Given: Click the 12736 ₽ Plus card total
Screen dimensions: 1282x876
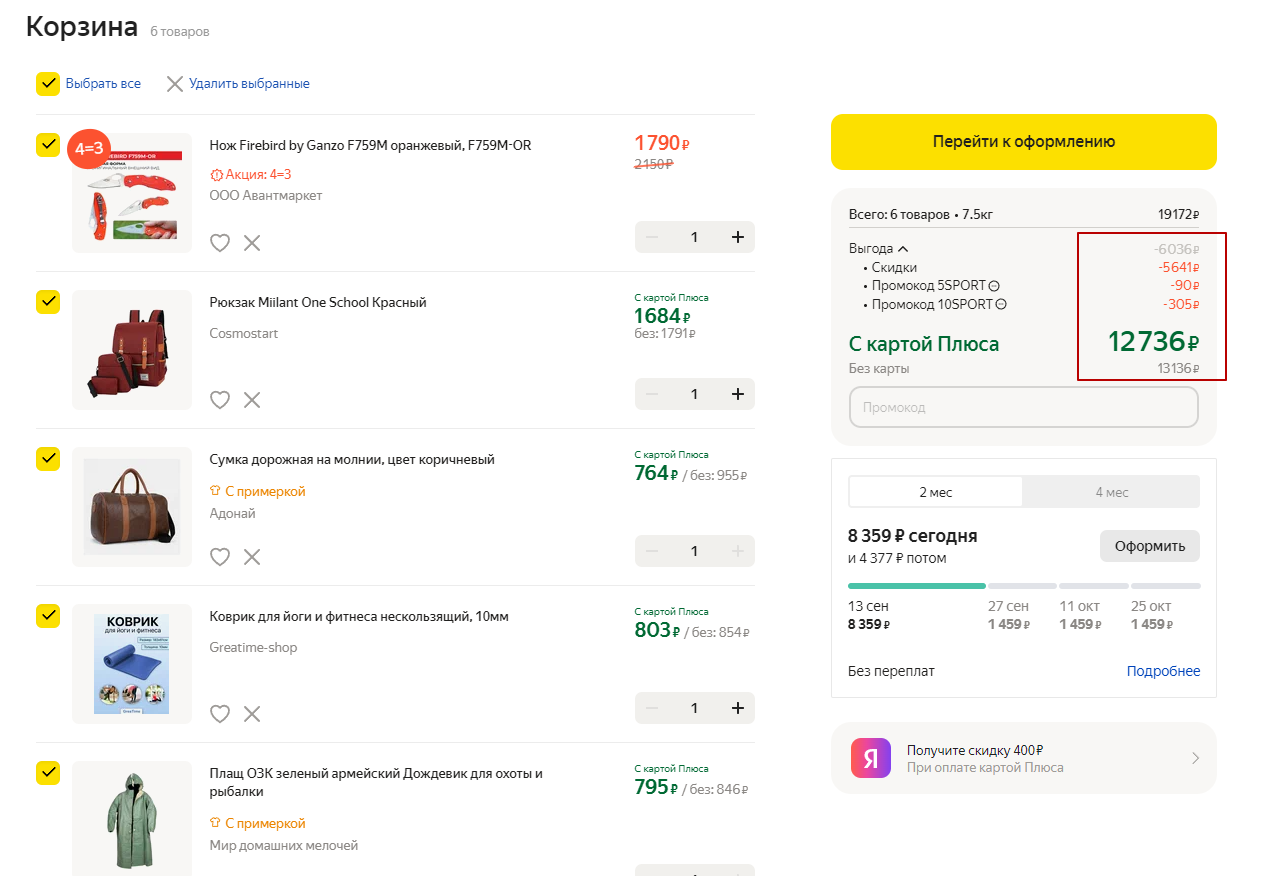Looking at the screenshot, I should pyautogui.click(x=1153, y=341).
